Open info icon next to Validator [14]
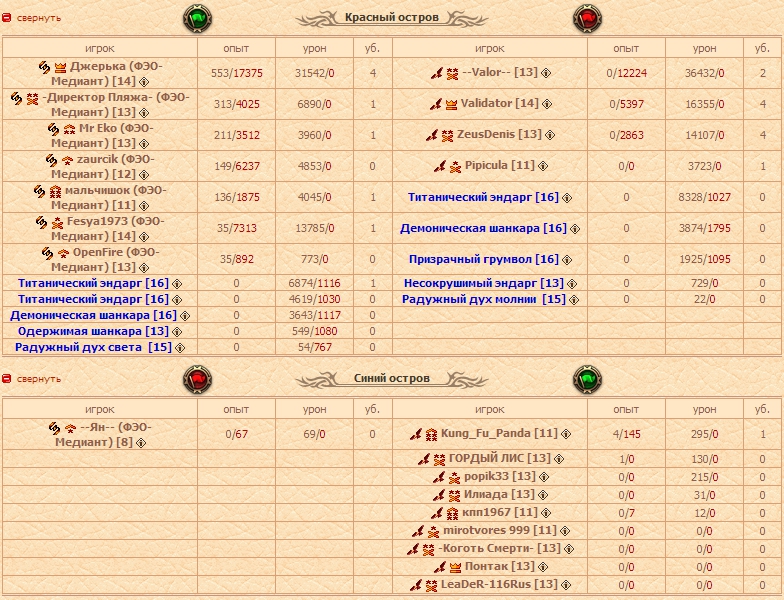The height and width of the screenshot is (600, 784). [x=549, y=104]
